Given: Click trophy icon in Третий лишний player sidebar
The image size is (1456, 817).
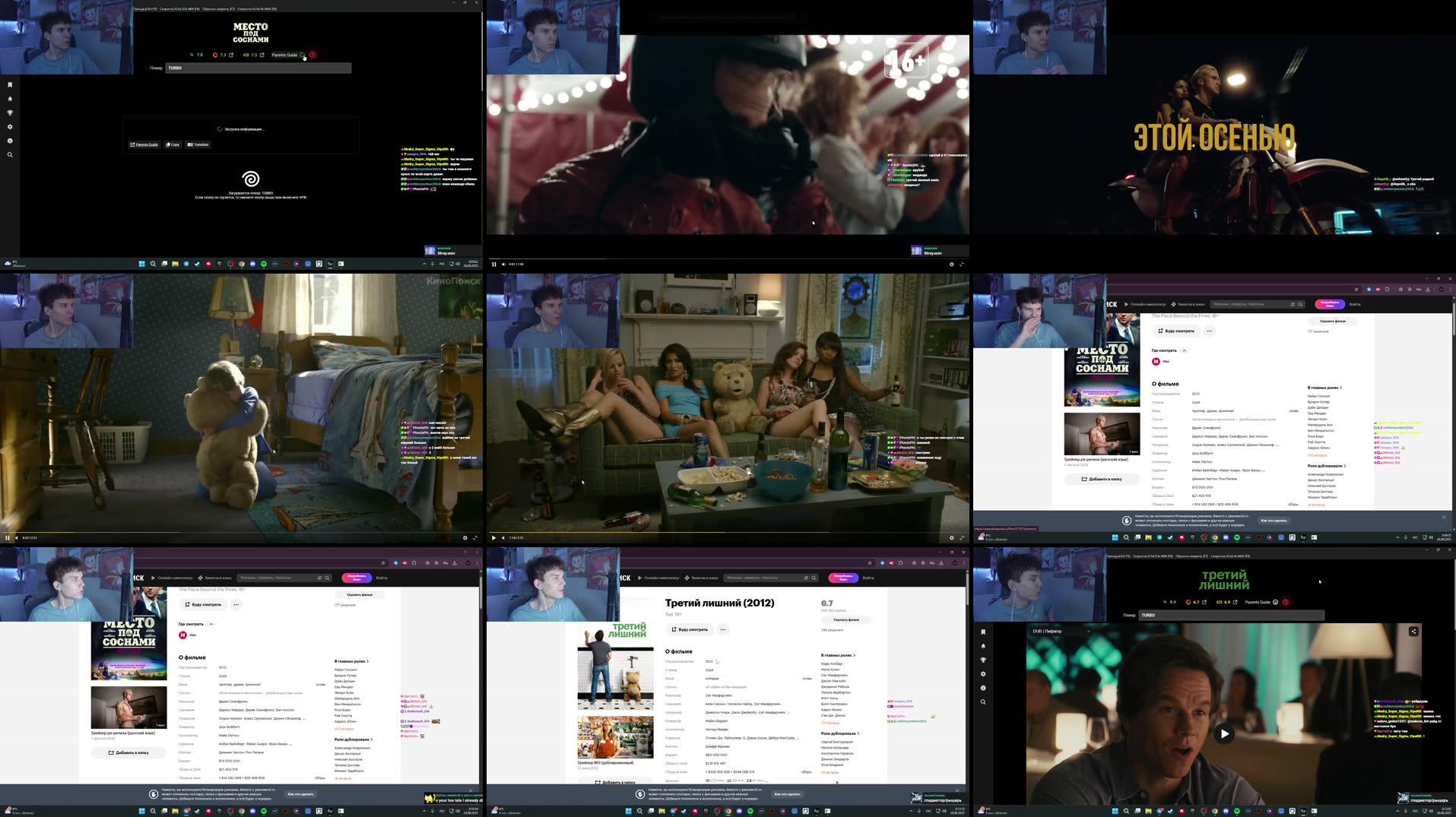Looking at the screenshot, I should click(x=983, y=660).
